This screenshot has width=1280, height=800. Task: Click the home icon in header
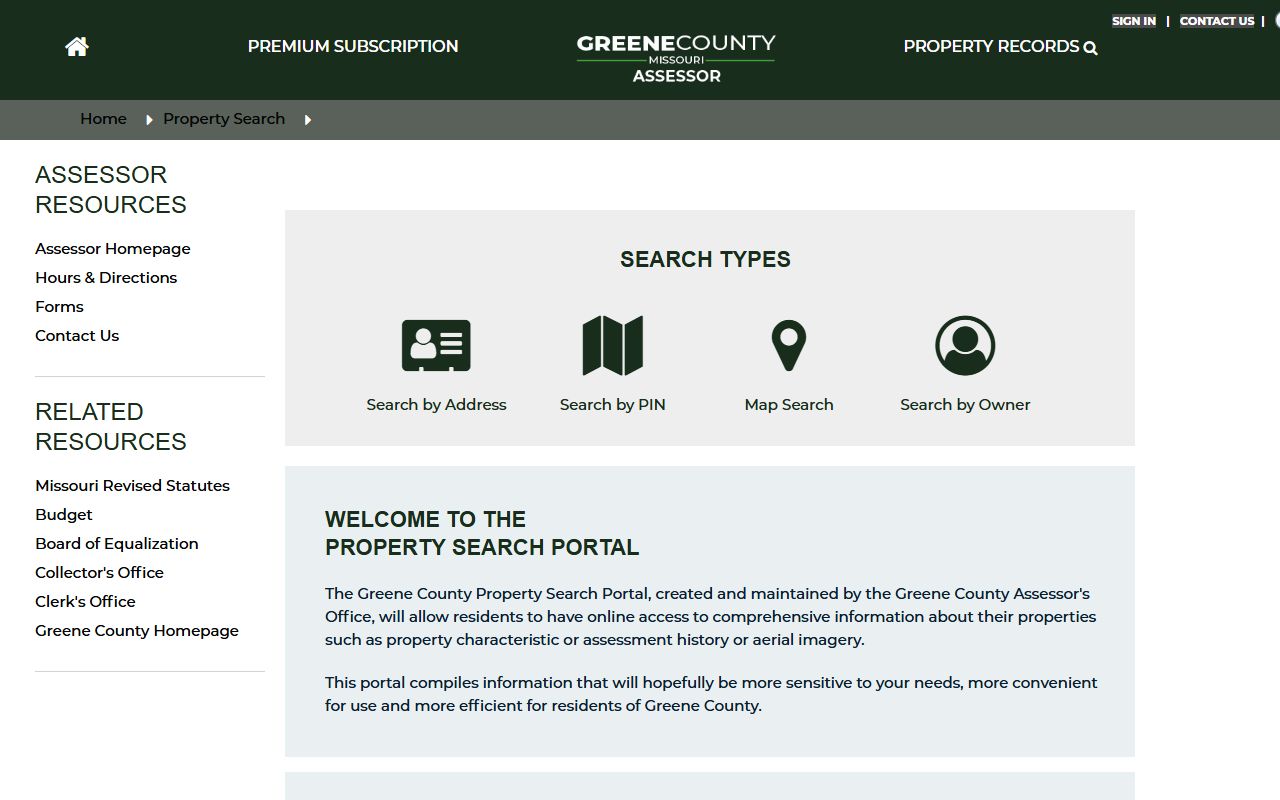tap(77, 47)
